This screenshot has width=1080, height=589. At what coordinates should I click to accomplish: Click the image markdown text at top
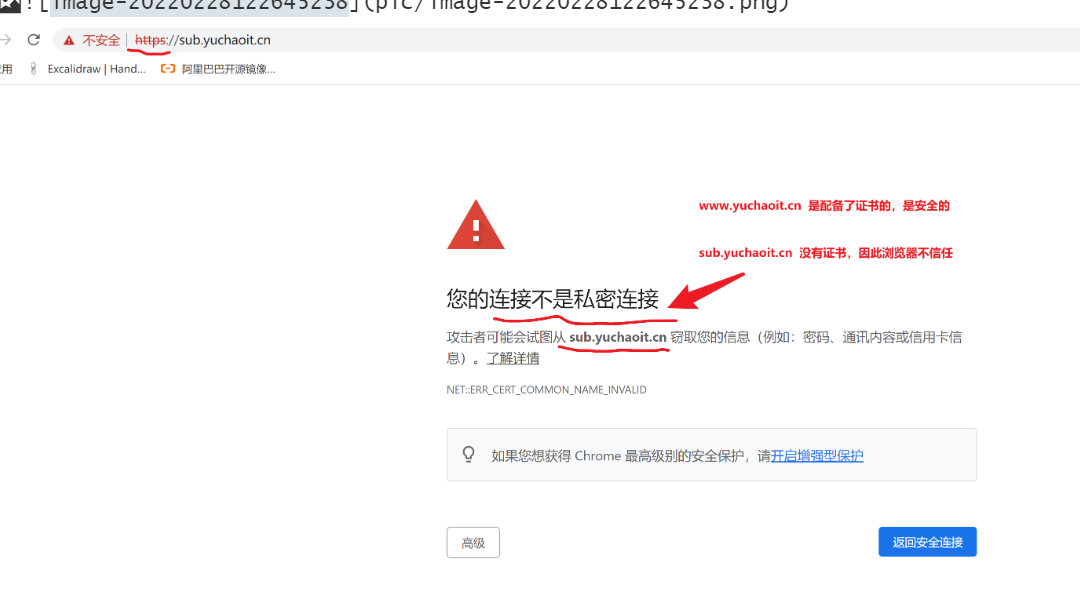click(x=408, y=6)
